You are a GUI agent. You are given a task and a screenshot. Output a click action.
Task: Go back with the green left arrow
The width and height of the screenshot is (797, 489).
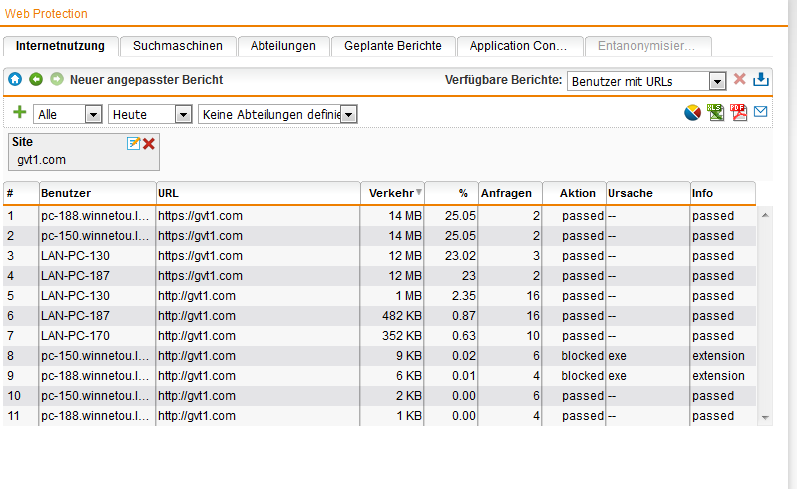(x=36, y=79)
